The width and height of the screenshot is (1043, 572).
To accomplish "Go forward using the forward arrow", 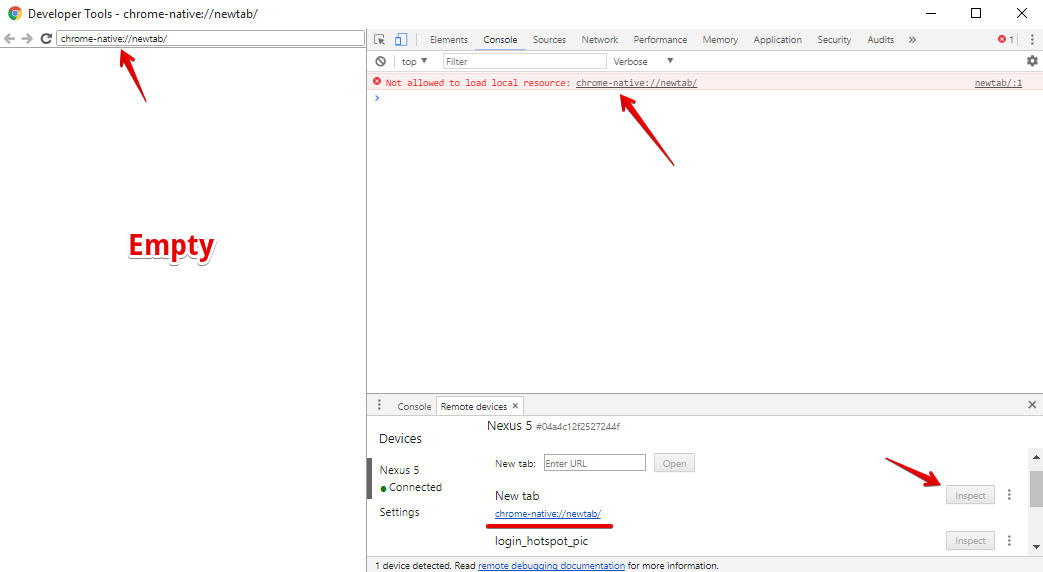I will tap(27, 39).
